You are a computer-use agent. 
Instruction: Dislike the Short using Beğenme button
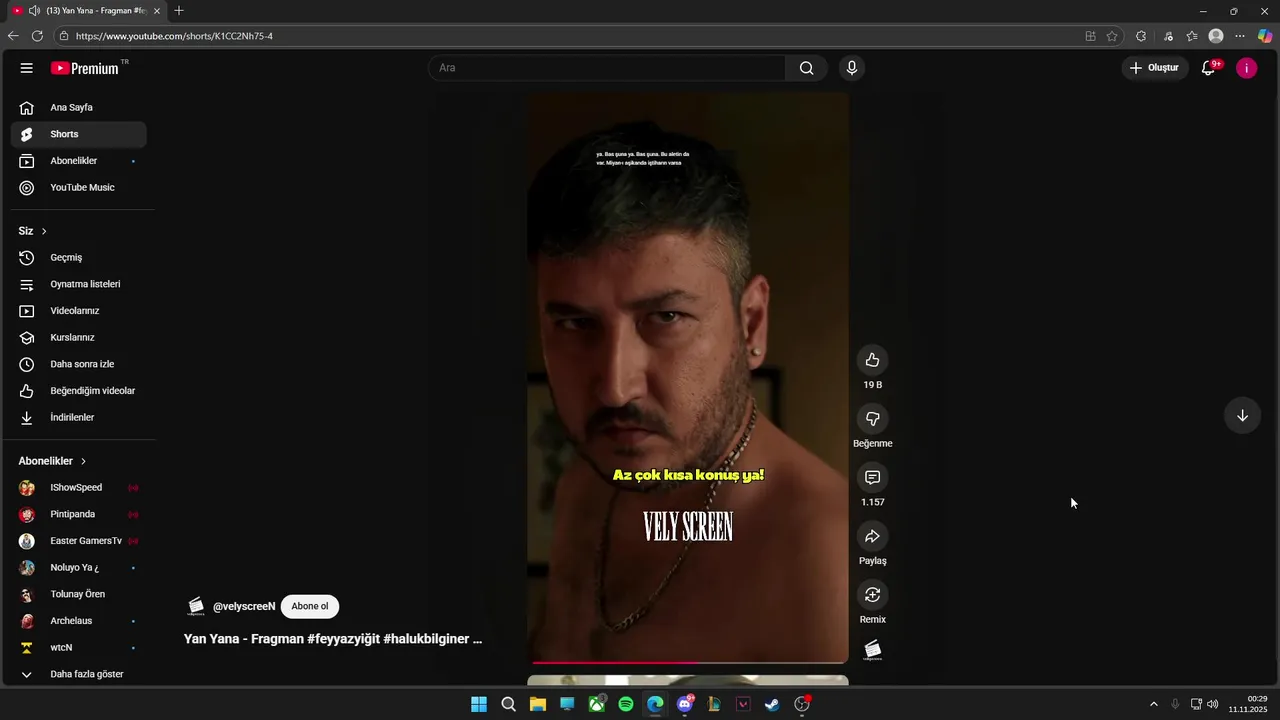pos(872,419)
